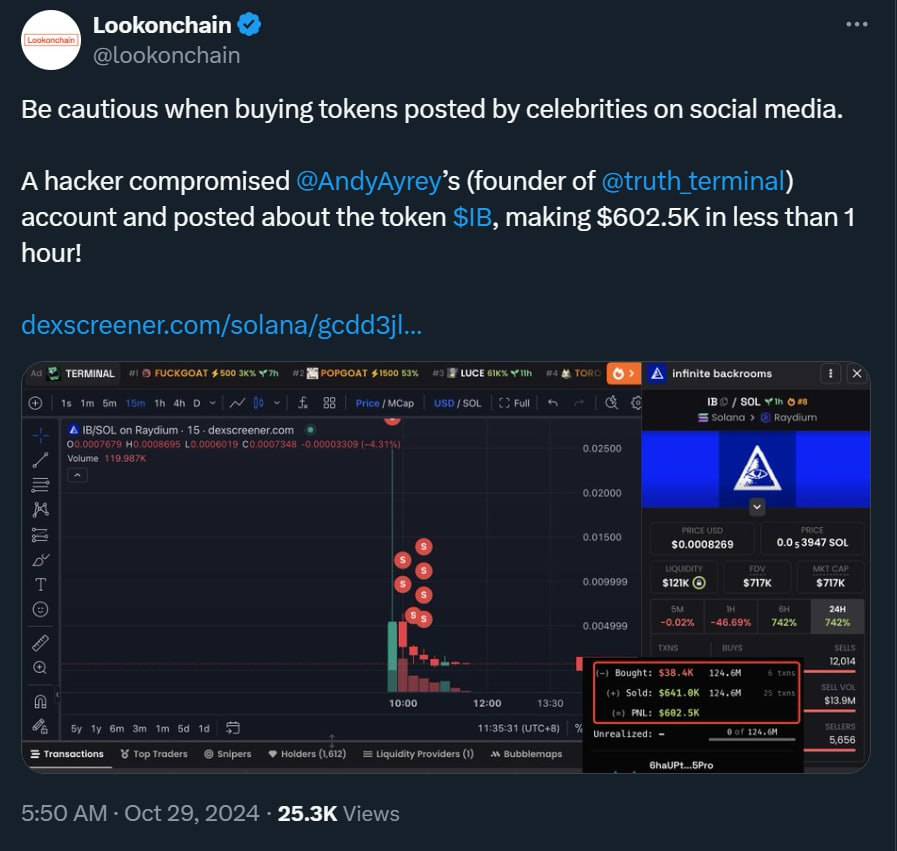
Task: Toggle USD / SOL denomination
Action: pos(458,403)
